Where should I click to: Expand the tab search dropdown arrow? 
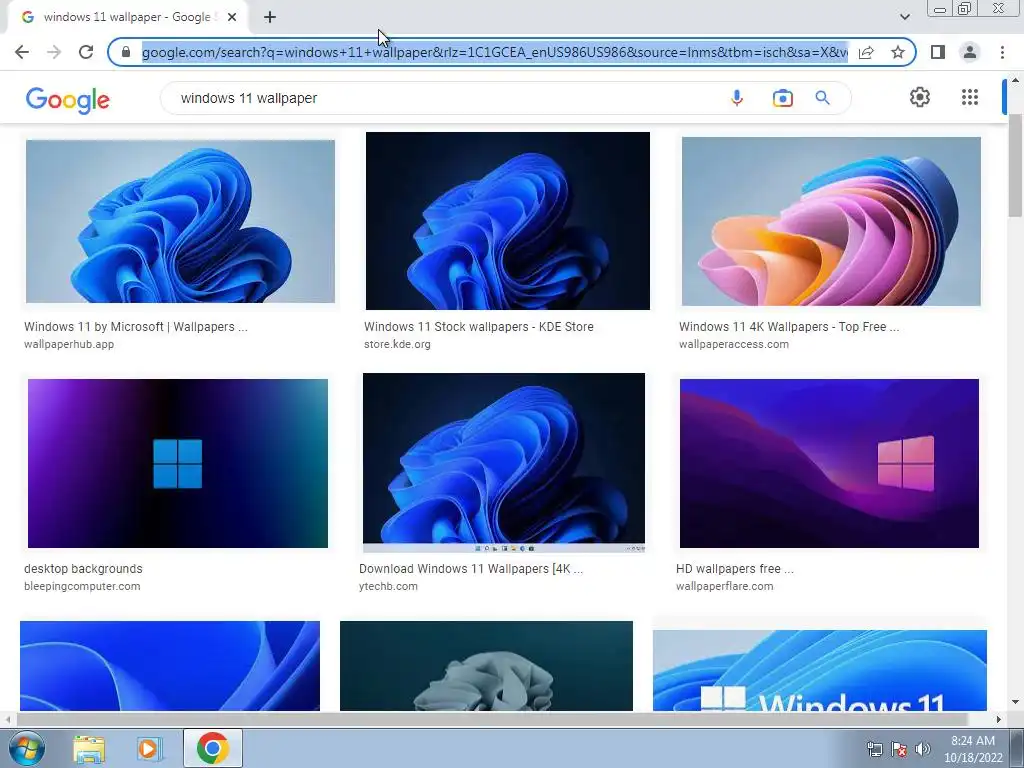904,17
